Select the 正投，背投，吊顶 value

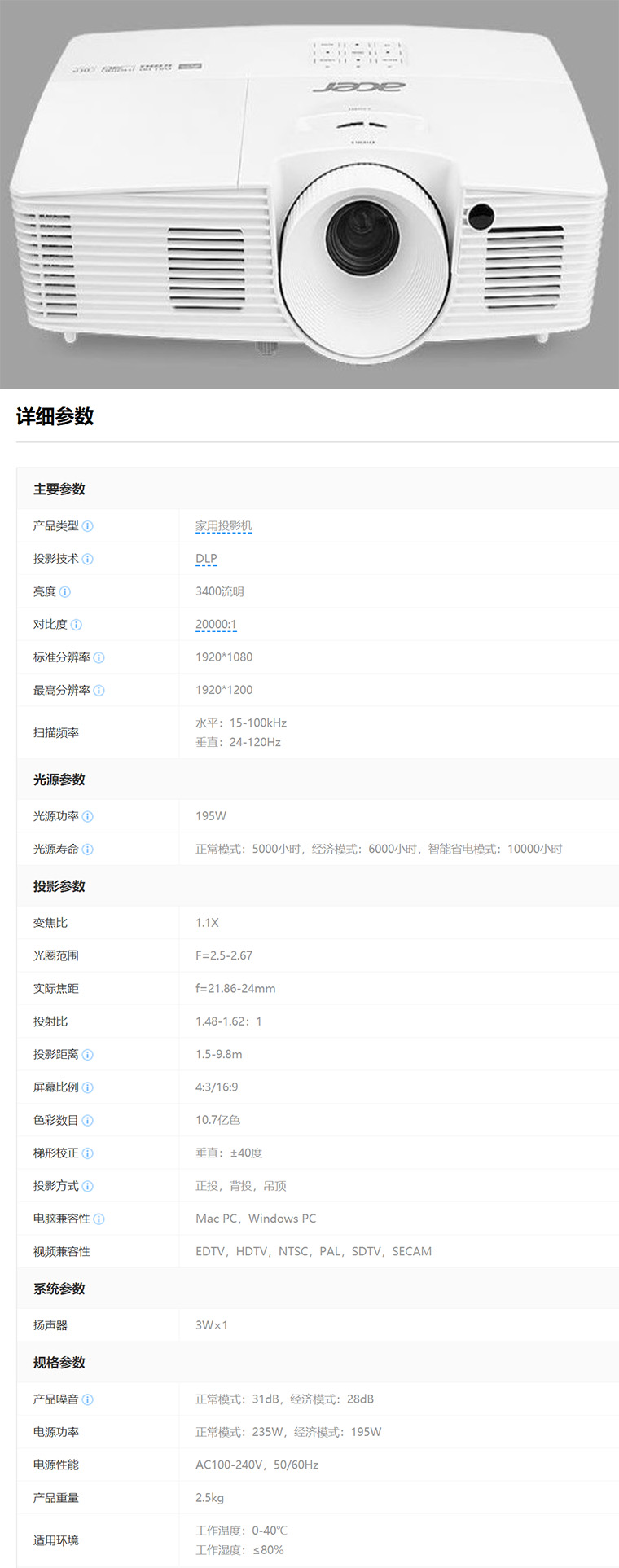click(241, 1186)
